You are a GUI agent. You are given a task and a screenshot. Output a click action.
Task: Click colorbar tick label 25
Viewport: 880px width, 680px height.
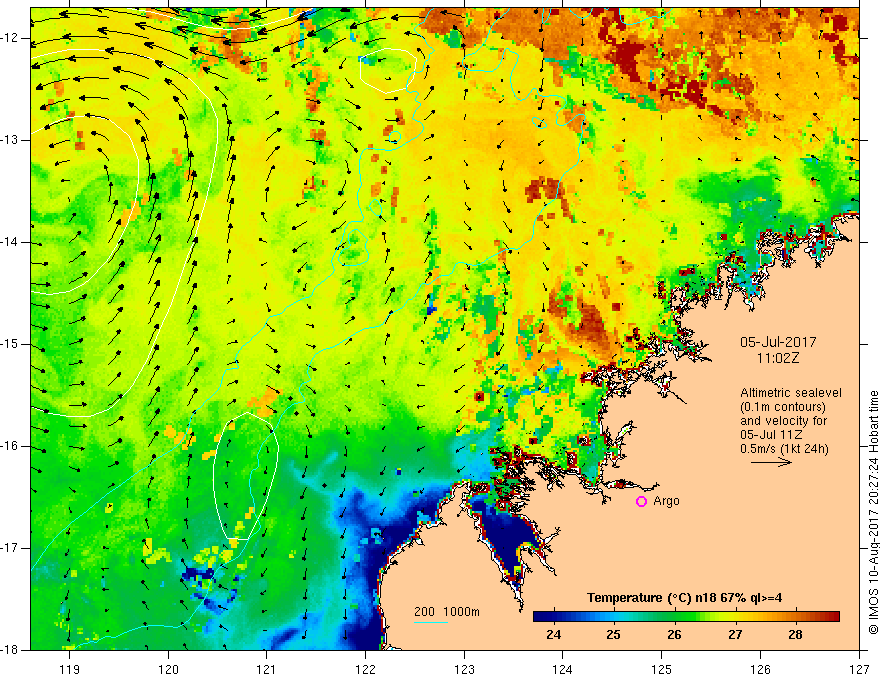[x=613, y=635]
